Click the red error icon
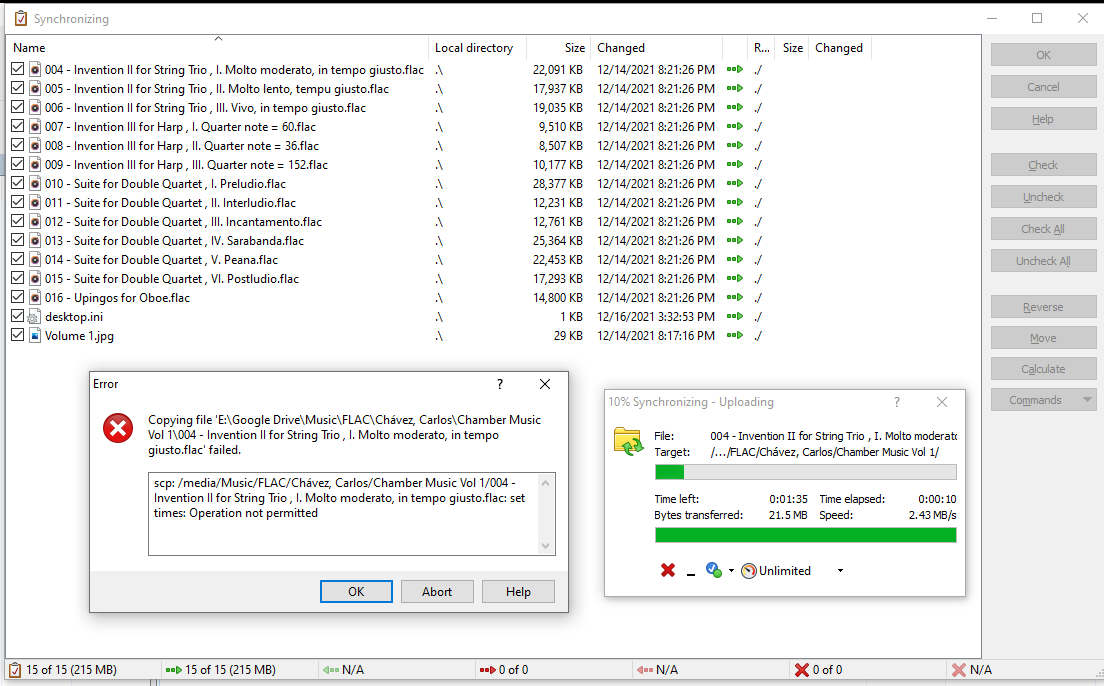 point(117,429)
